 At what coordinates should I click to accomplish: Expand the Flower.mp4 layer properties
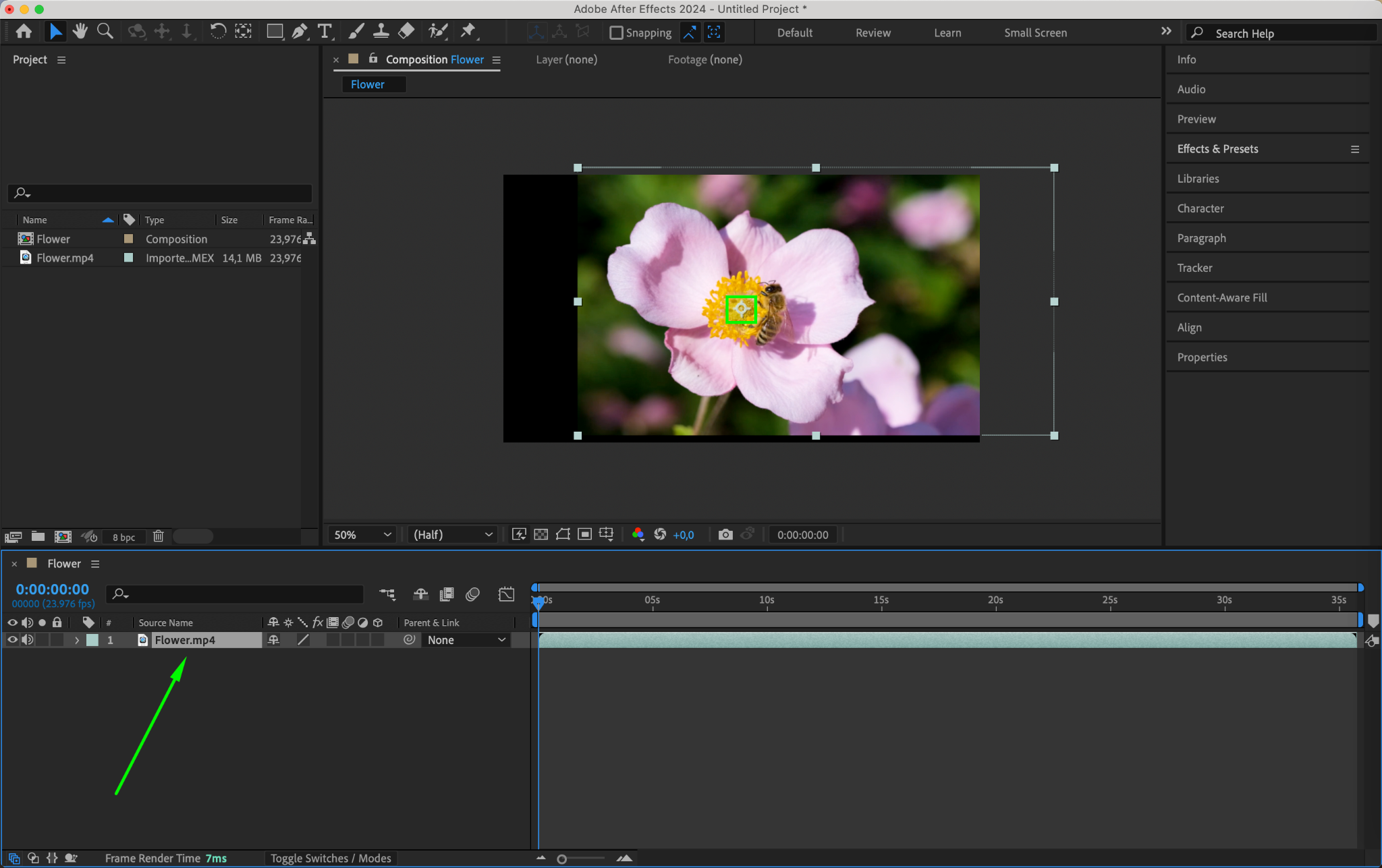coord(76,640)
